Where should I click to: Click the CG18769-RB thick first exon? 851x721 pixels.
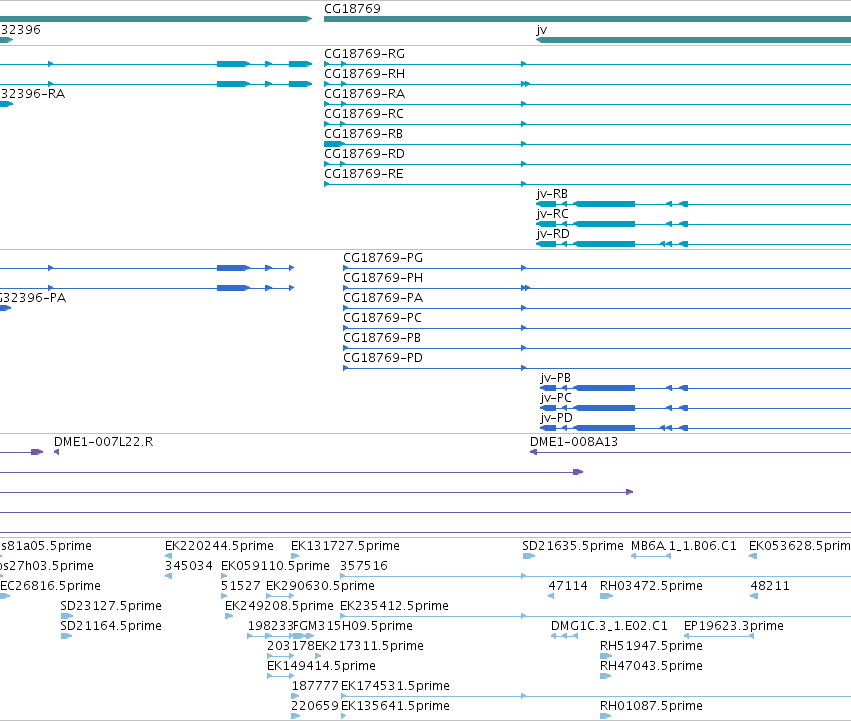(334, 144)
